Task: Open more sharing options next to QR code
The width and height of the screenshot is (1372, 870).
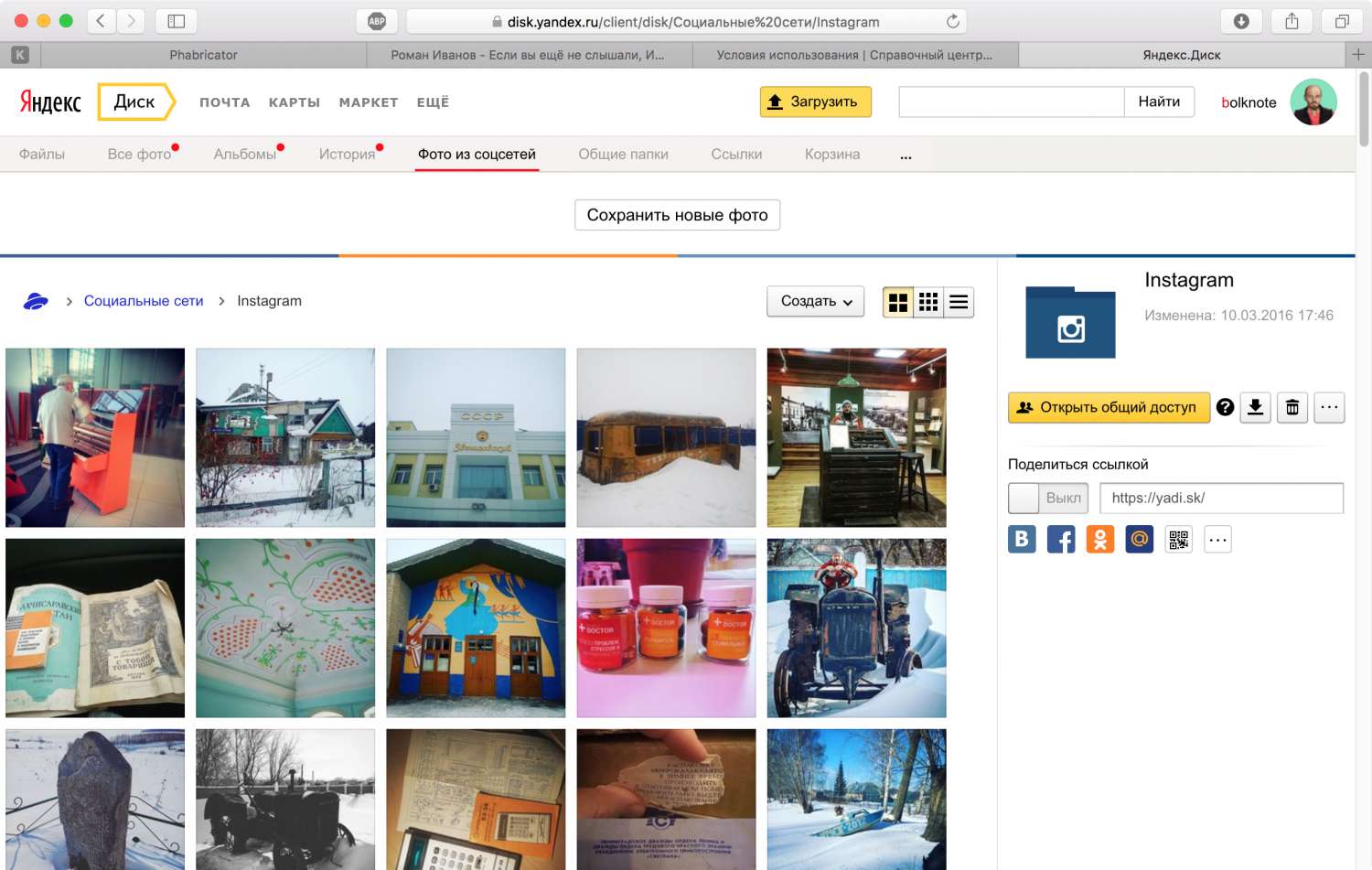Action: 1217,539
